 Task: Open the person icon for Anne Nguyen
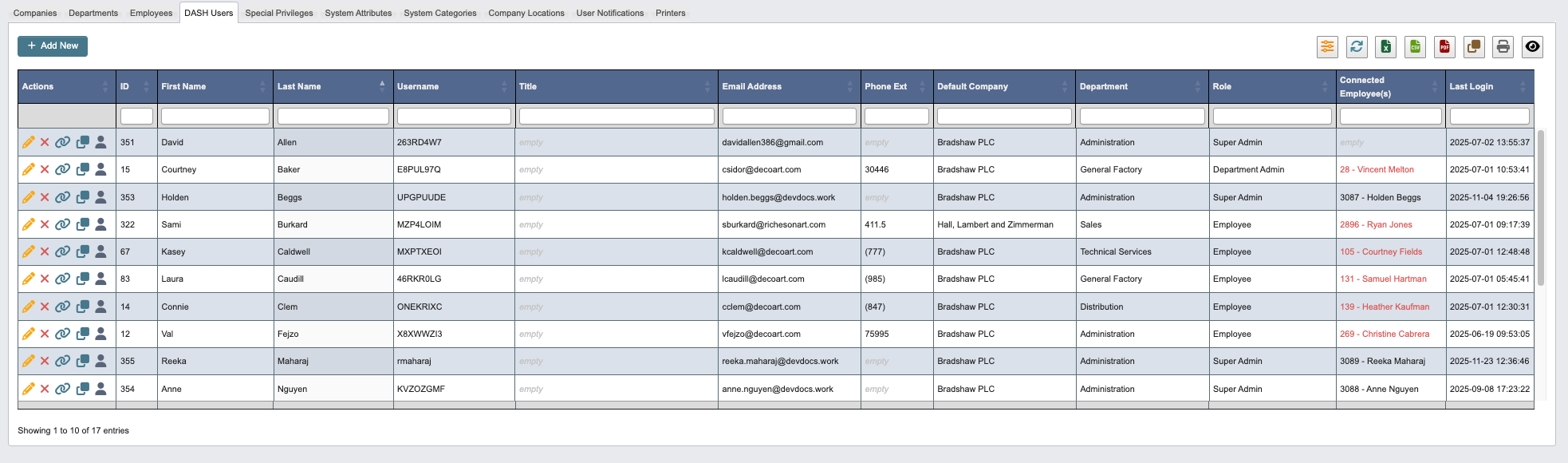(x=100, y=389)
